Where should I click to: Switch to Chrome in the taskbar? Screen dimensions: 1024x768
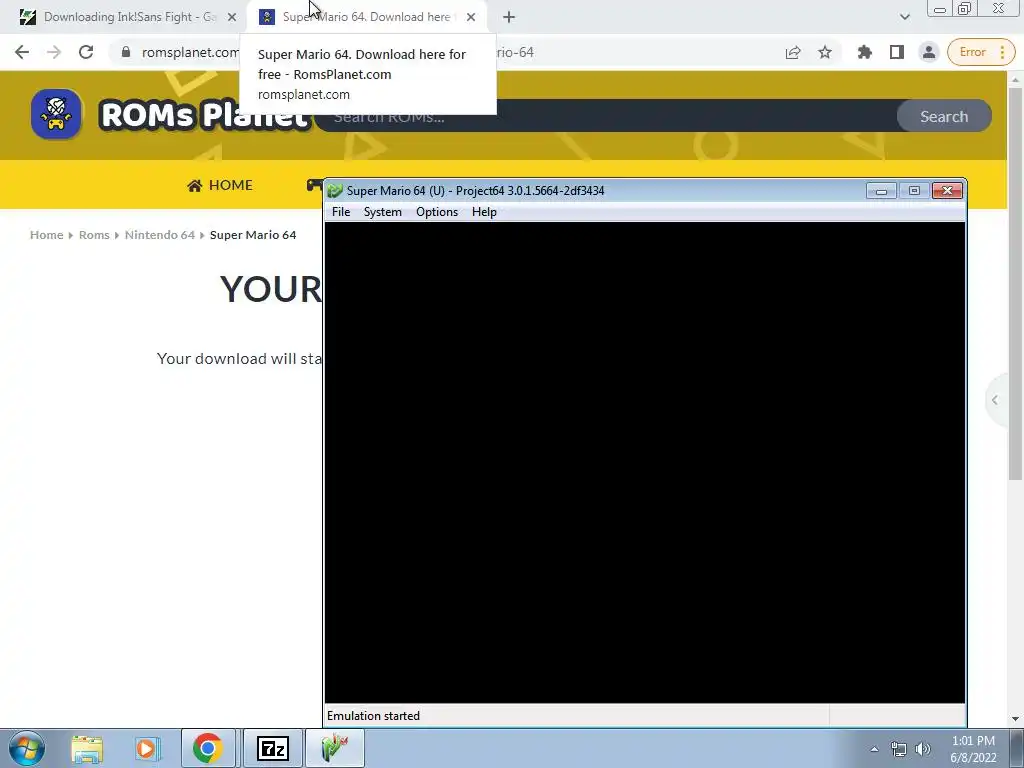(208, 748)
